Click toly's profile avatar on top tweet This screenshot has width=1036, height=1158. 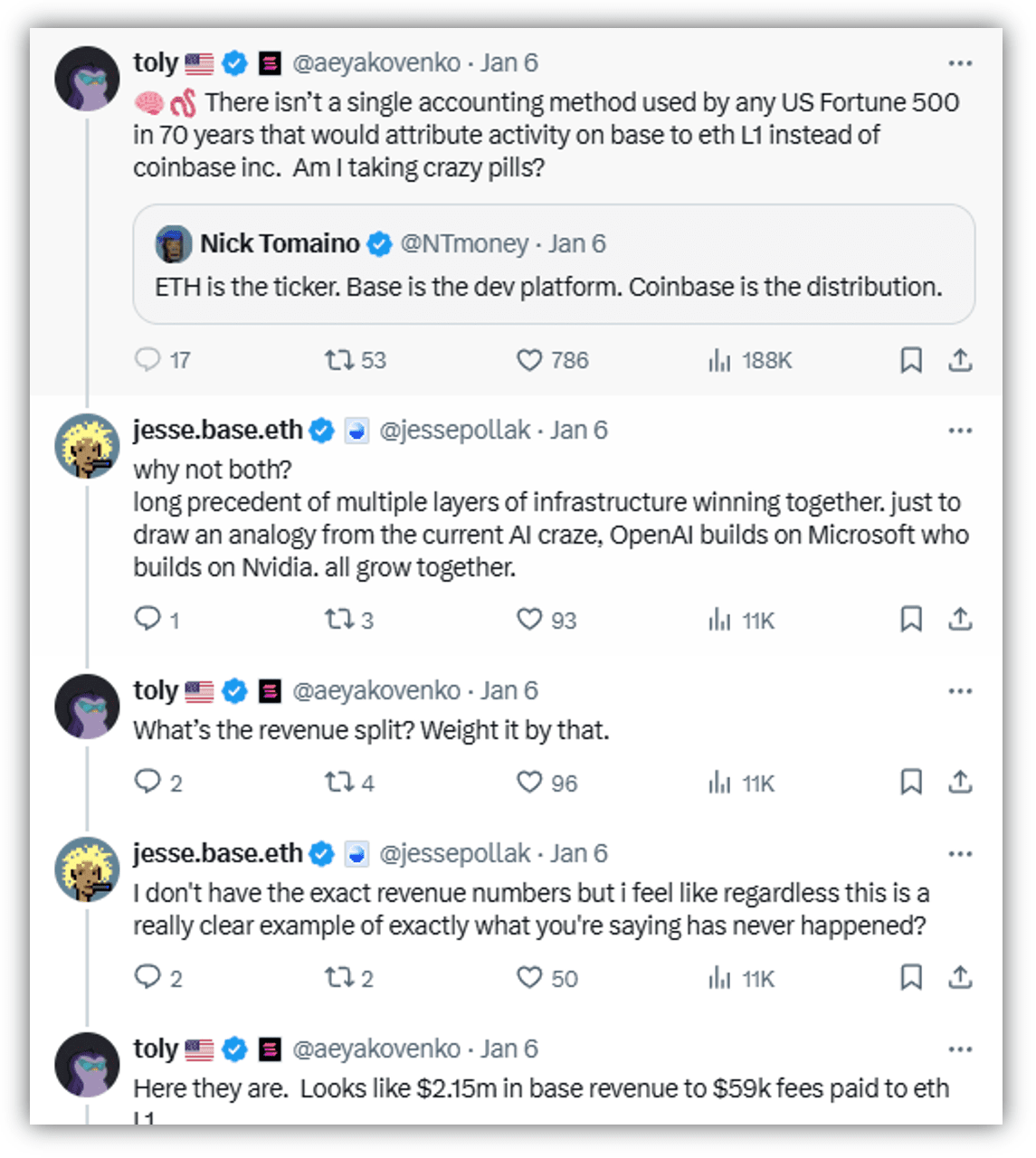(87, 79)
